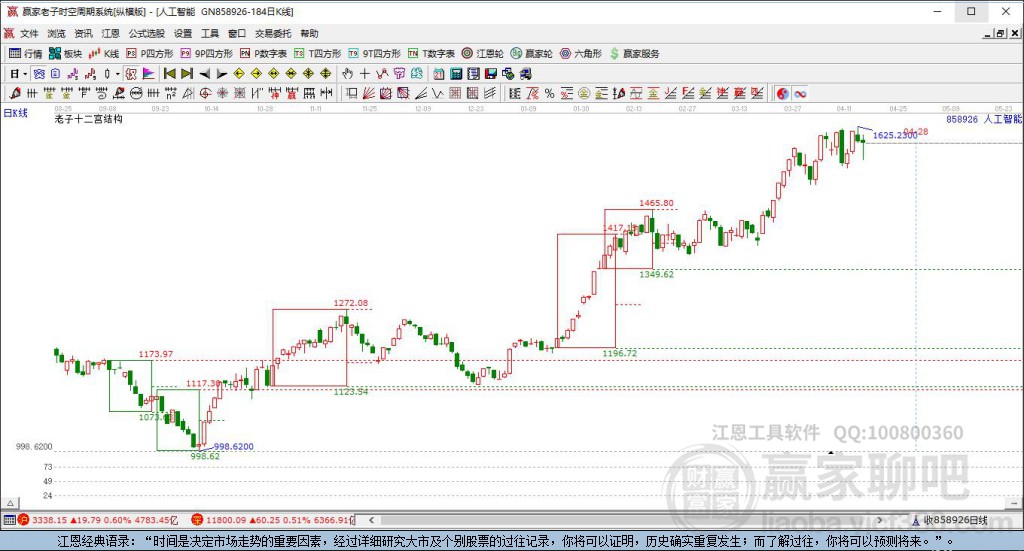Click the 858926 人工智能 stock label
This screenshot has width=1024, height=551.
coord(983,119)
